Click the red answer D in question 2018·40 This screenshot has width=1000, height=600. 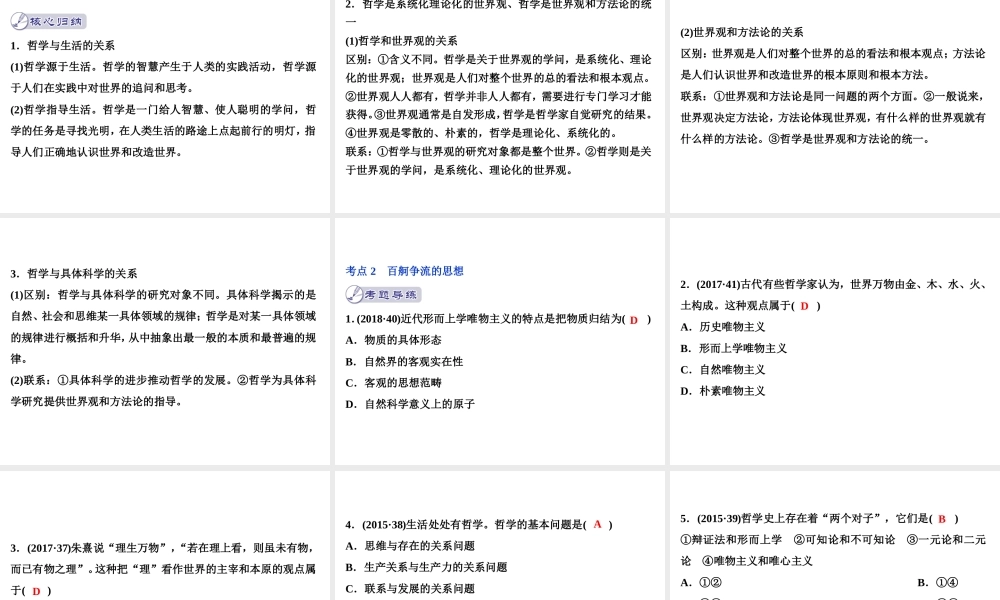click(634, 320)
